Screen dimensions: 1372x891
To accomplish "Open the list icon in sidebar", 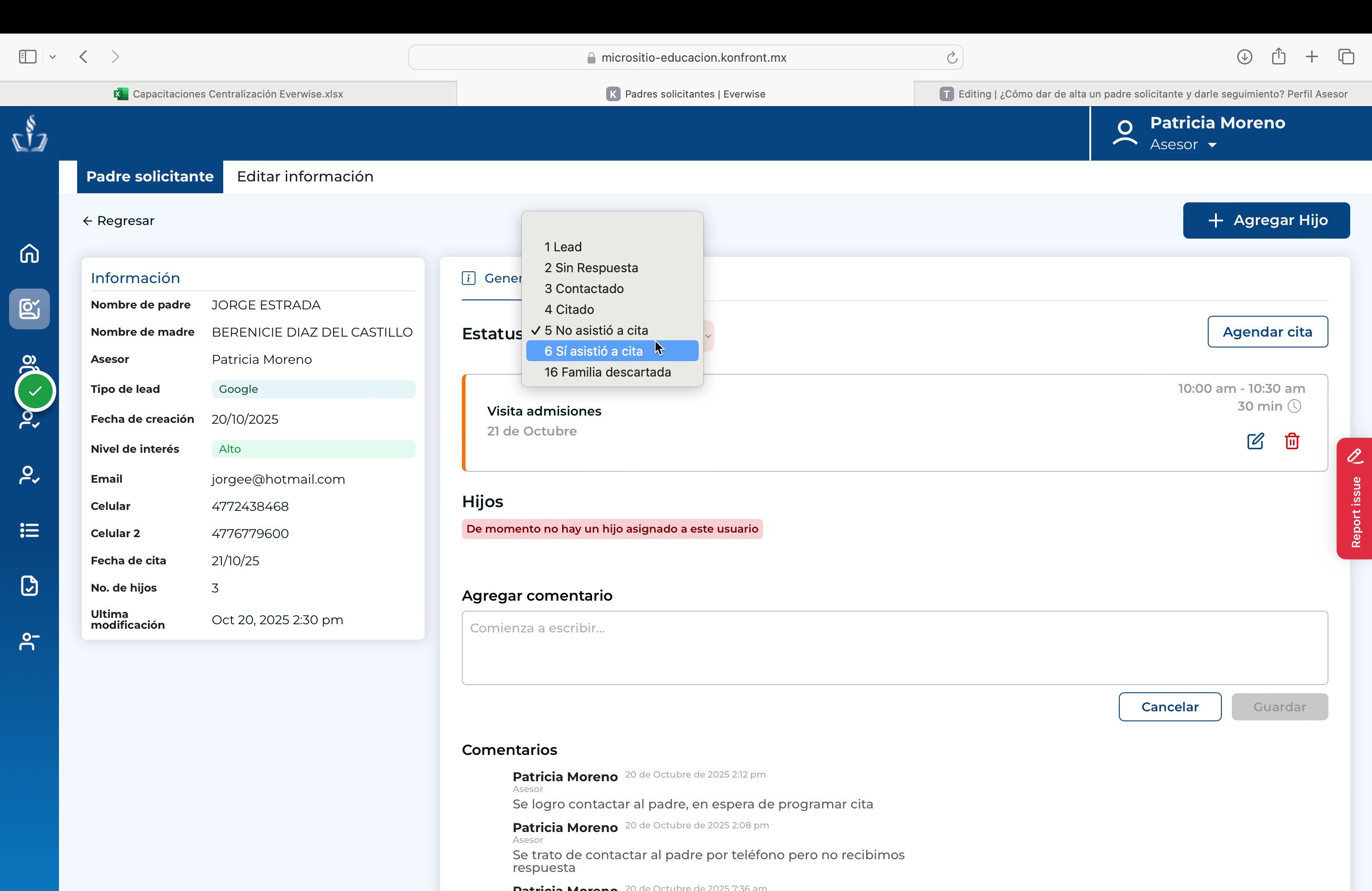I will pos(29,530).
